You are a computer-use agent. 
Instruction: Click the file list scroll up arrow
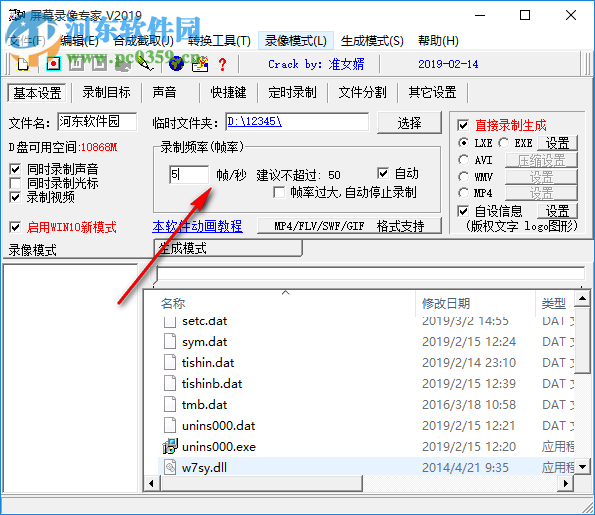(582, 298)
